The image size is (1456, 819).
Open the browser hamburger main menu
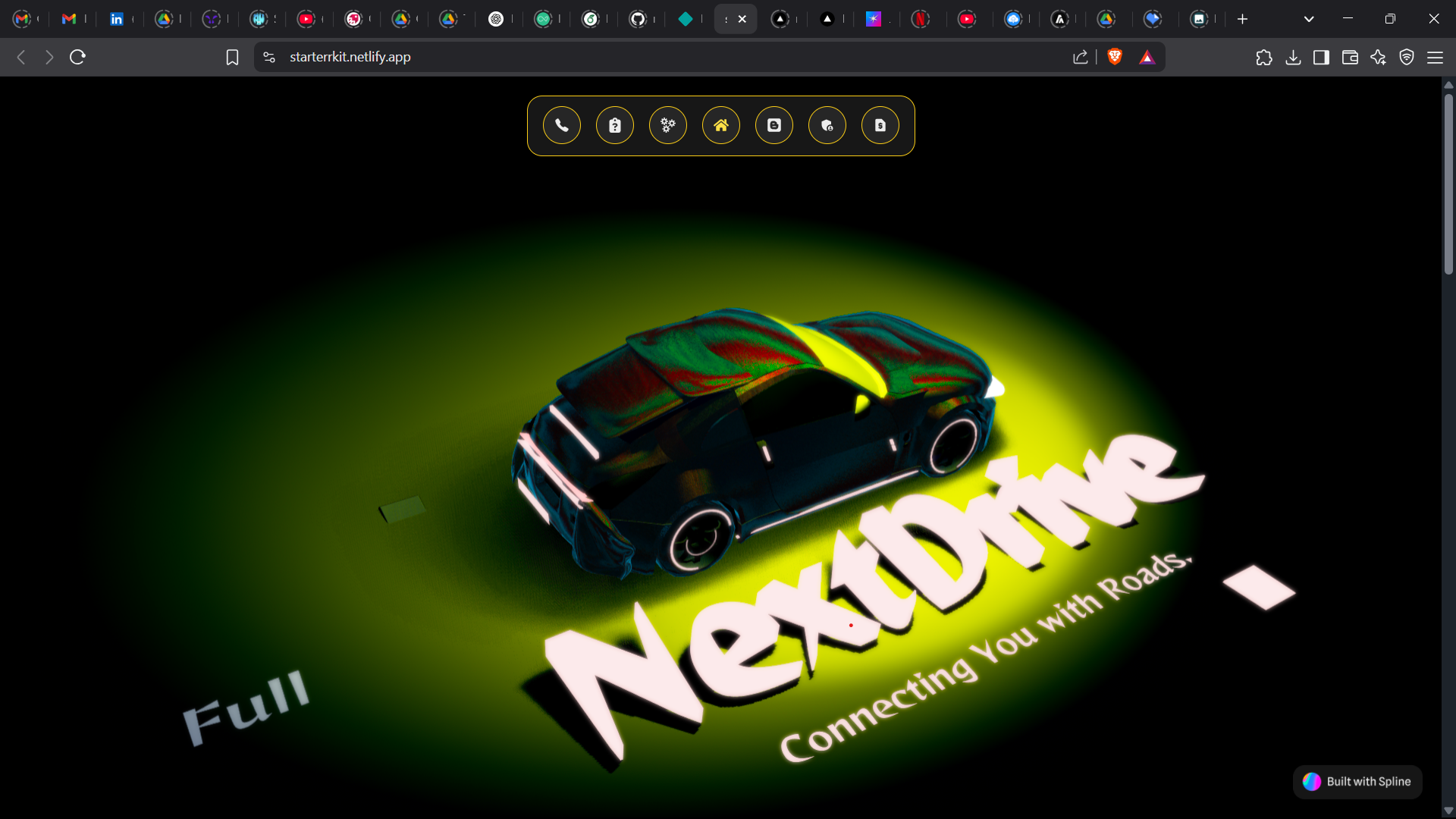pos(1435,57)
